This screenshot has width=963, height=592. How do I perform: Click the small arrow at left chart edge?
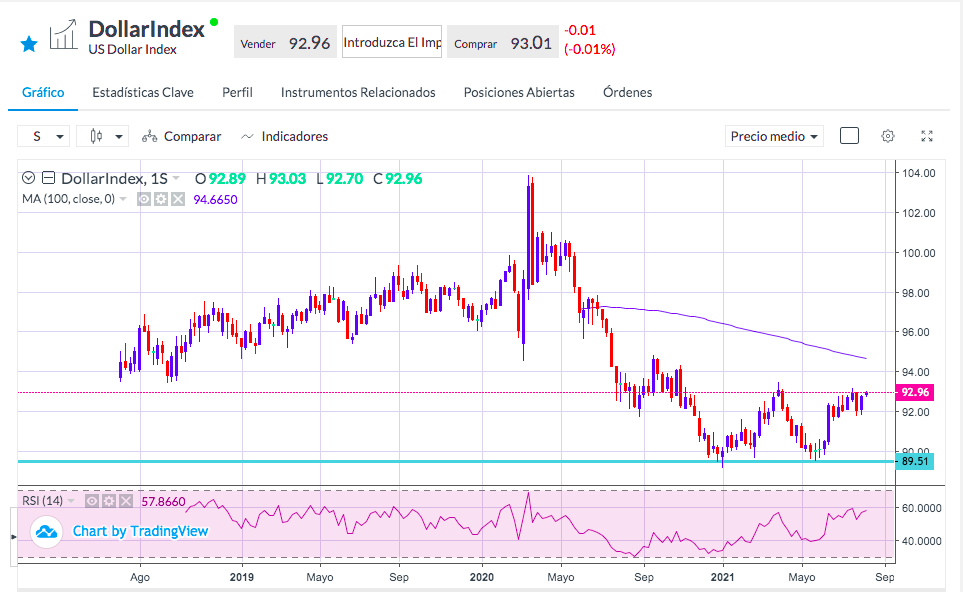coord(14,537)
